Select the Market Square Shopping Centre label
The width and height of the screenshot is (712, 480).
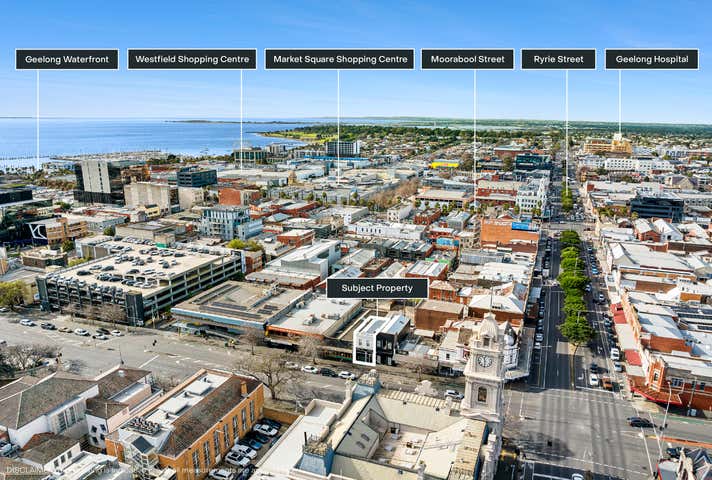point(340,59)
